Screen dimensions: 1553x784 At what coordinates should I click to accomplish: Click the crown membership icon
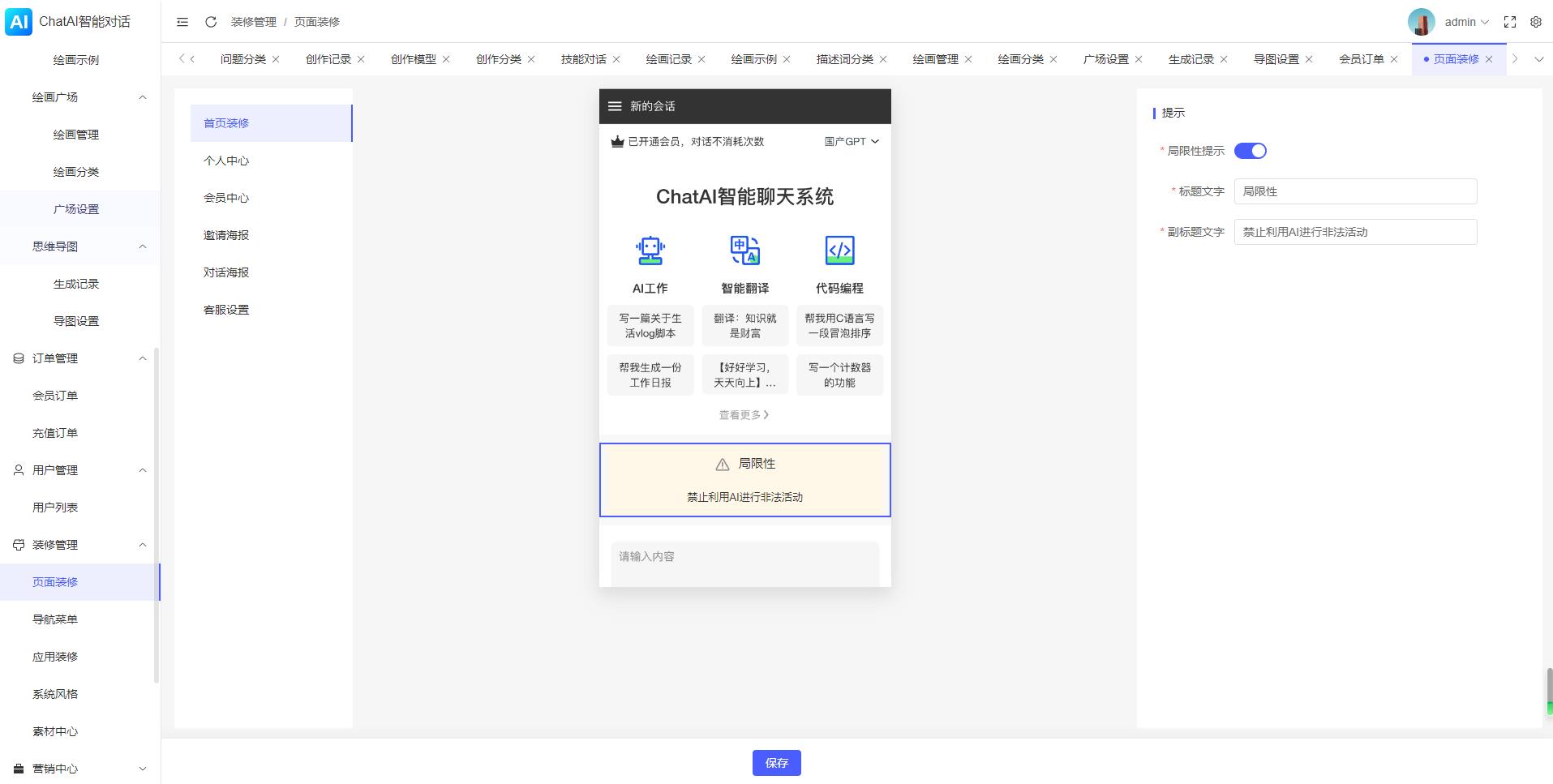pos(617,142)
